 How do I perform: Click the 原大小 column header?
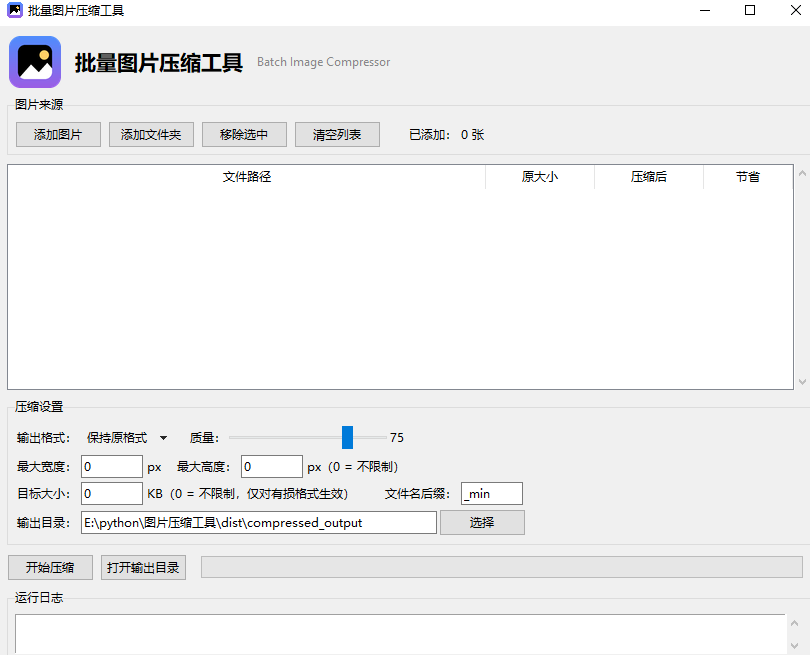coord(540,177)
